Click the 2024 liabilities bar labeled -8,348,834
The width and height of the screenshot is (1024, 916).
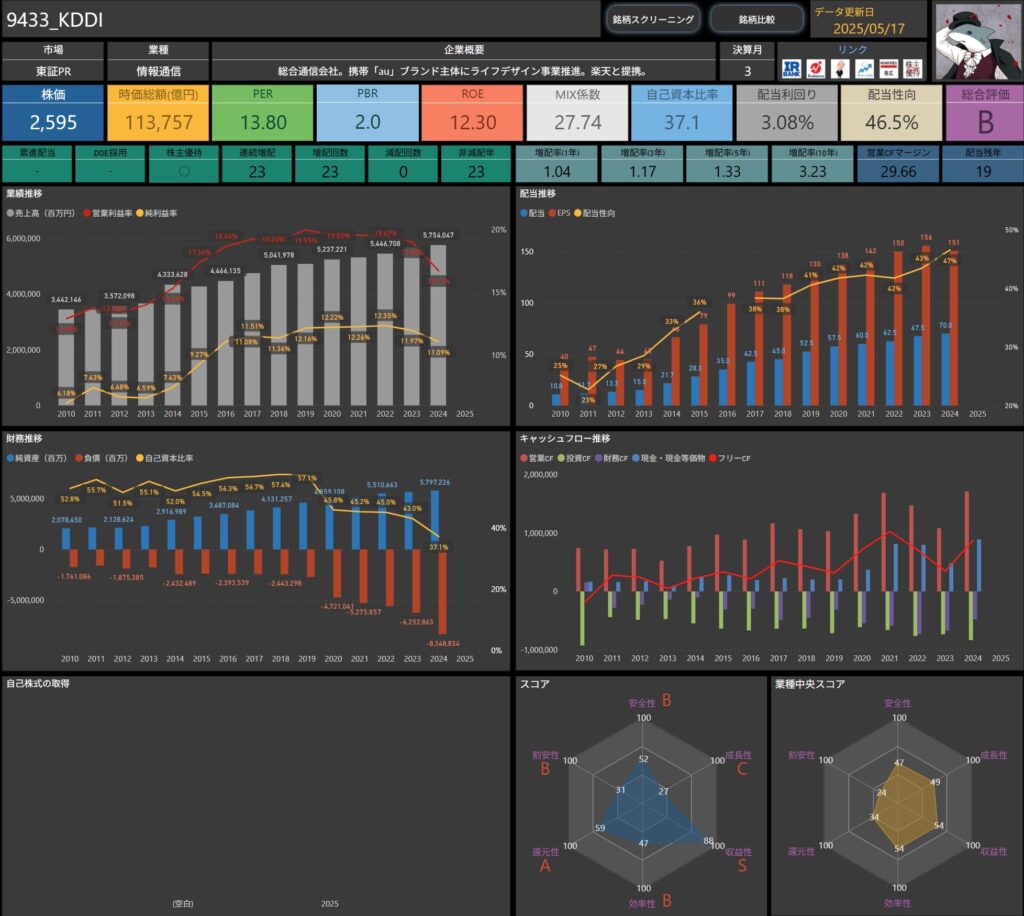pyautogui.click(x=443, y=593)
